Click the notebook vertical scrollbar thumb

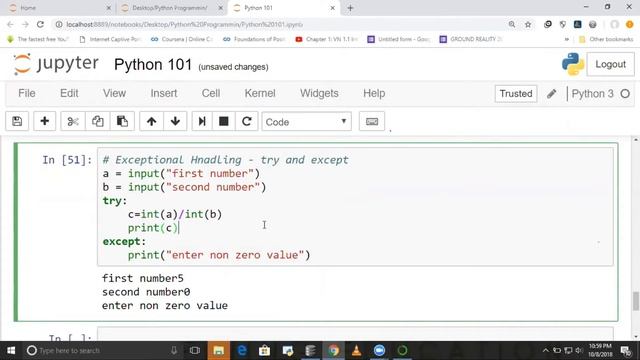tap(636, 301)
